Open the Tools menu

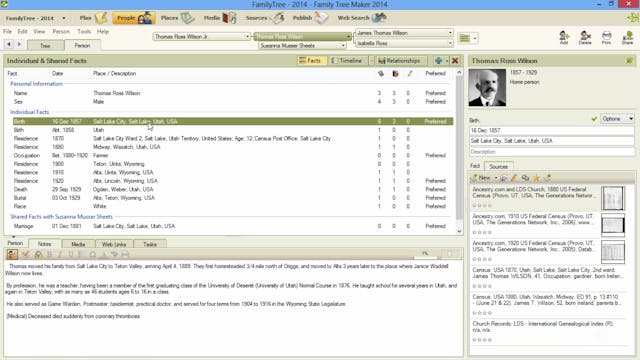tap(84, 31)
